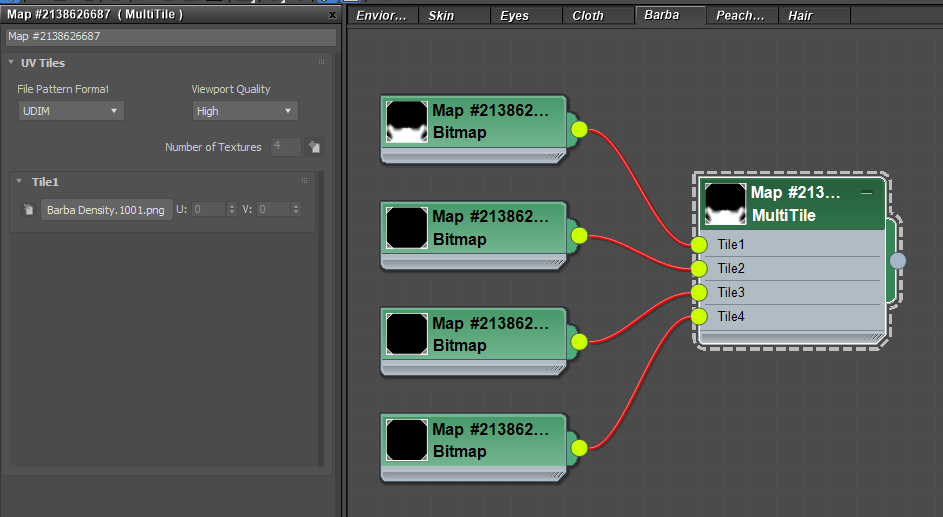Click the bottom Bitmap node's output socket
Screen dimensions: 943x517
(579, 447)
